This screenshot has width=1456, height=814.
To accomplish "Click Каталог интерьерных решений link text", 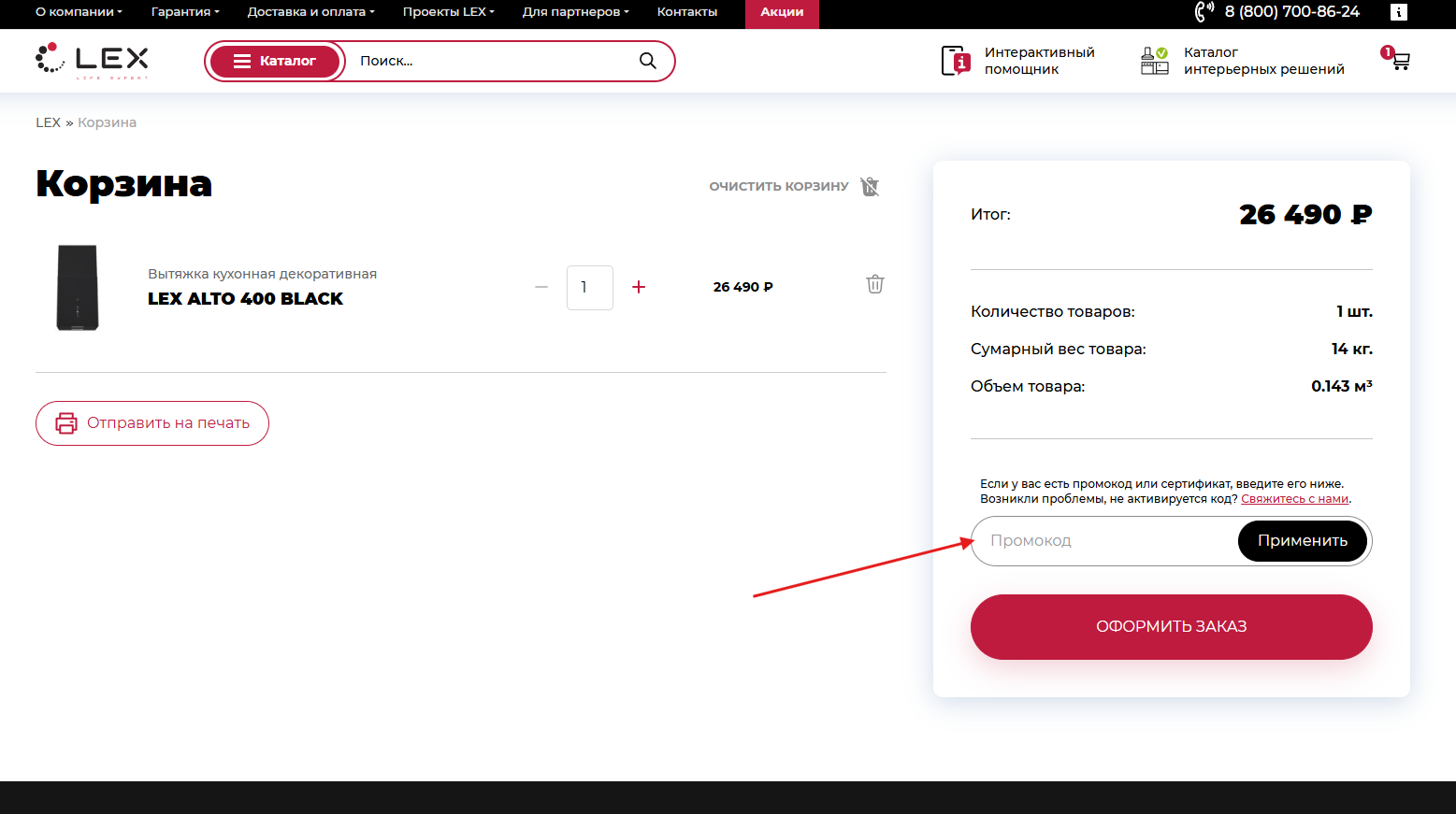I will [x=1264, y=61].
